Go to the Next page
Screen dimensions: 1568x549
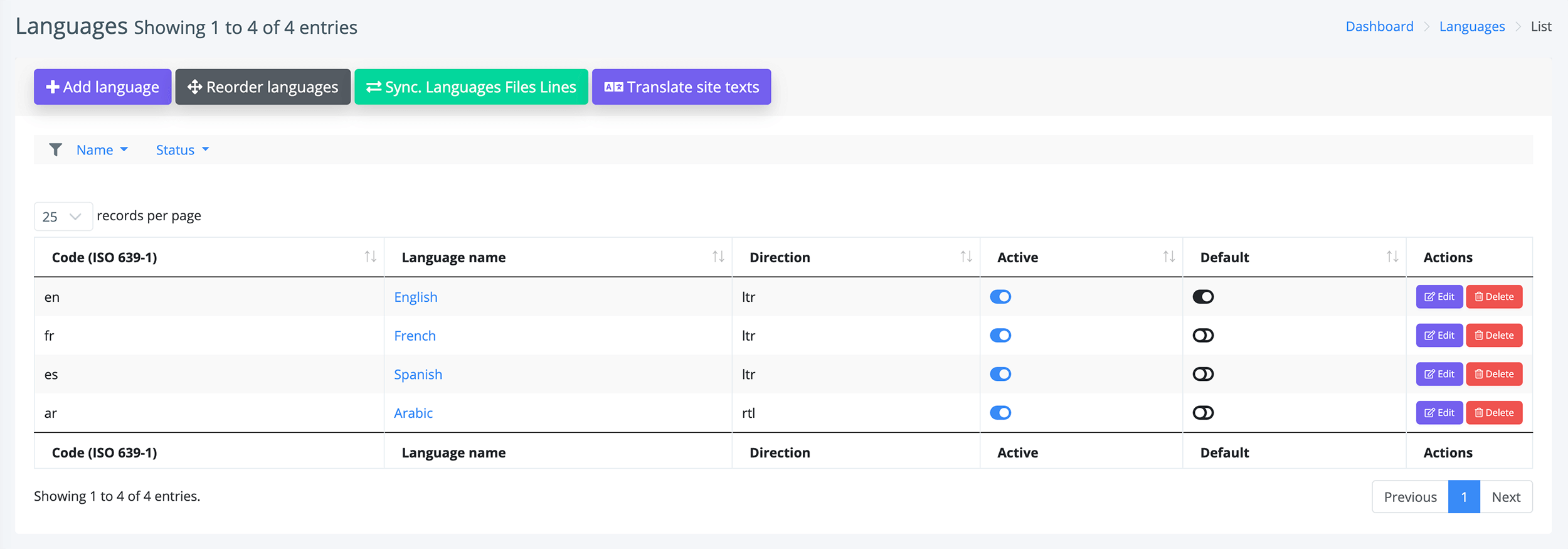tap(1505, 497)
